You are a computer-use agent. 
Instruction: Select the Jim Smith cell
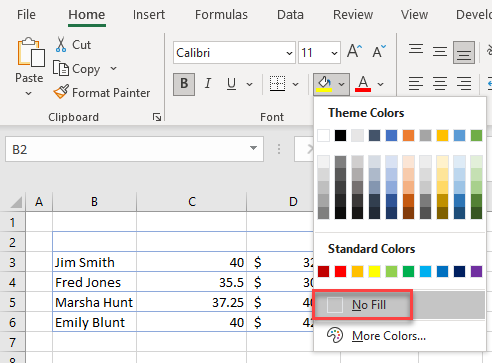[x=94, y=262]
